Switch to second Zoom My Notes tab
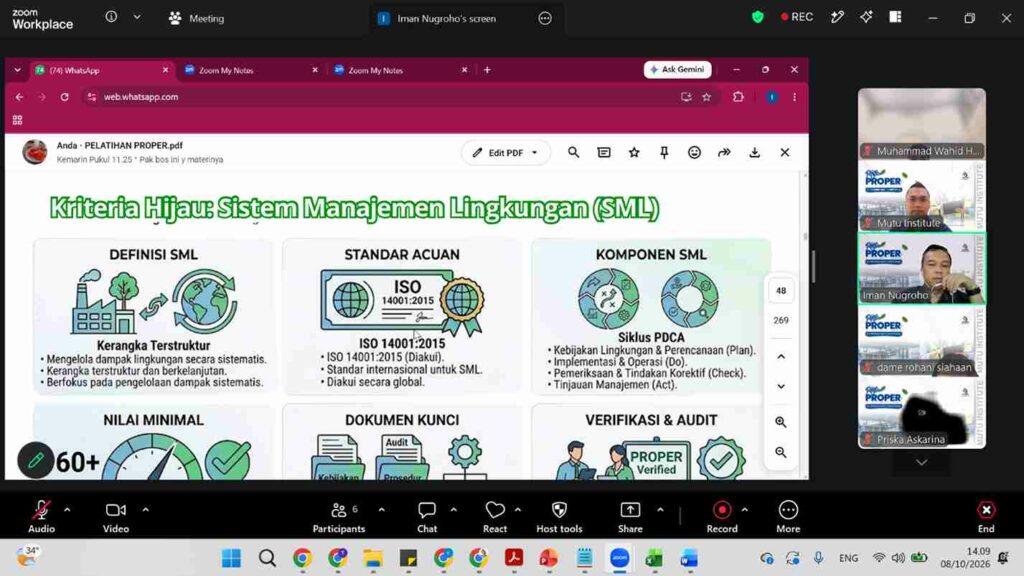The width and height of the screenshot is (1024, 576). coord(401,70)
